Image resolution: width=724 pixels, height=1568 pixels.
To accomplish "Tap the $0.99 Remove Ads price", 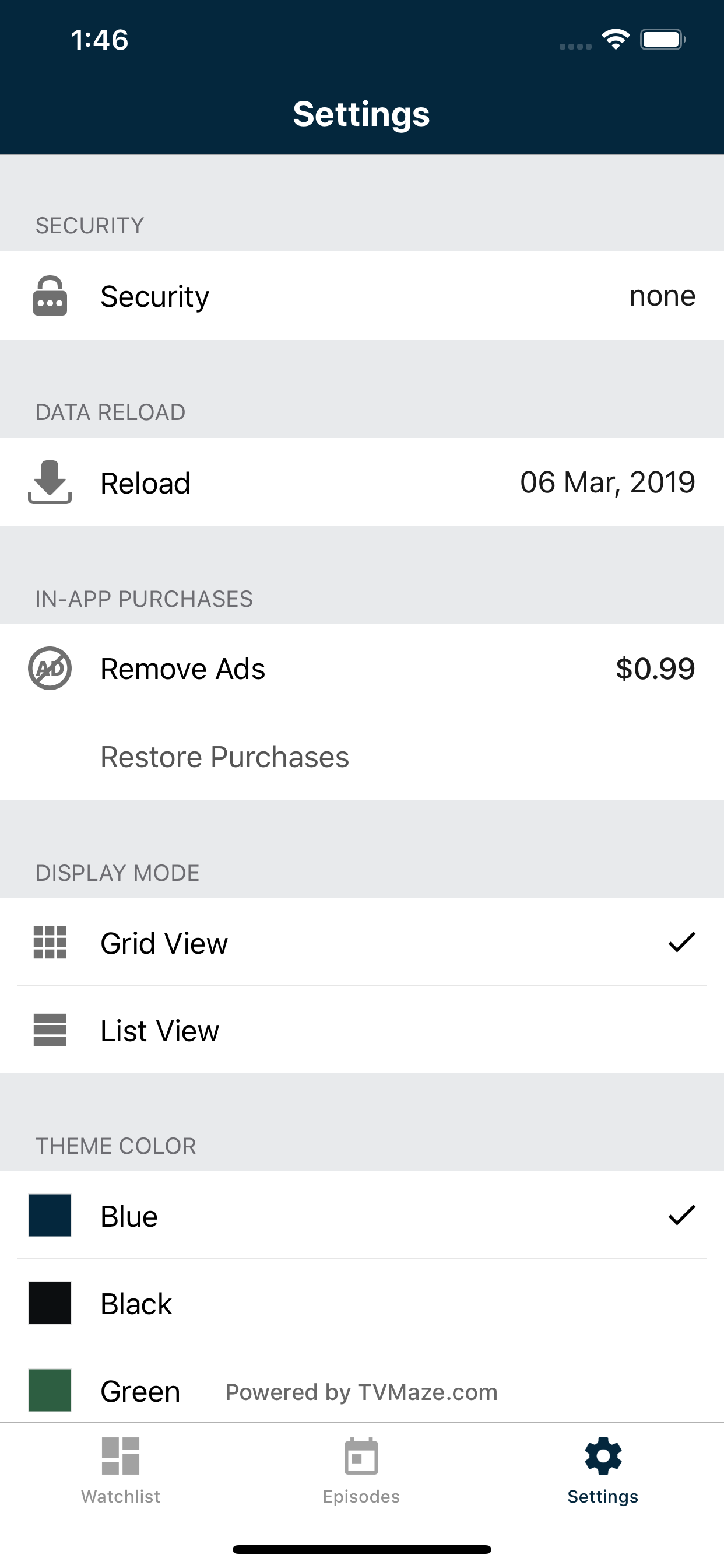I will click(x=655, y=668).
